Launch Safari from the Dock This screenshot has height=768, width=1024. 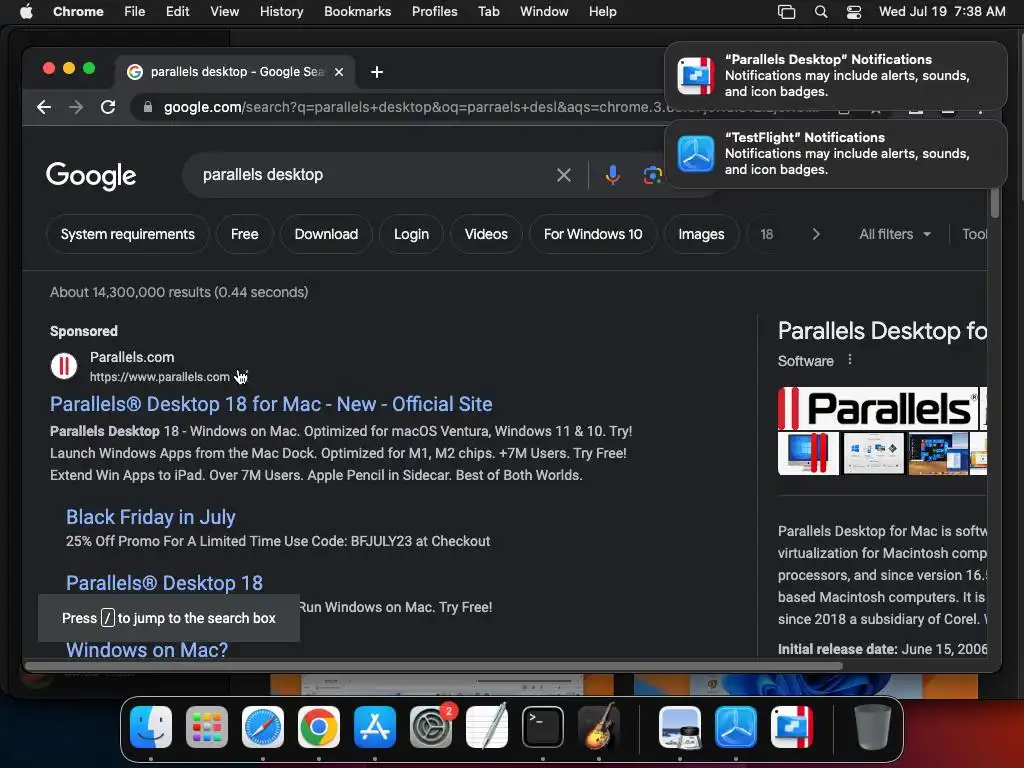click(263, 727)
